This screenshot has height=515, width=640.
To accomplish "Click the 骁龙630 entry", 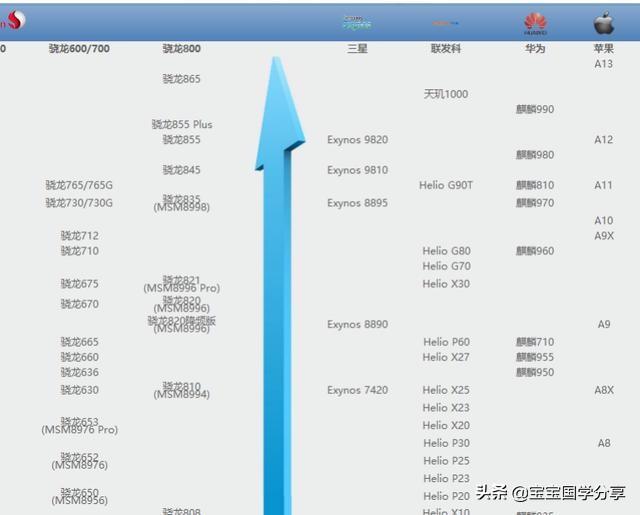I will [x=80, y=390].
